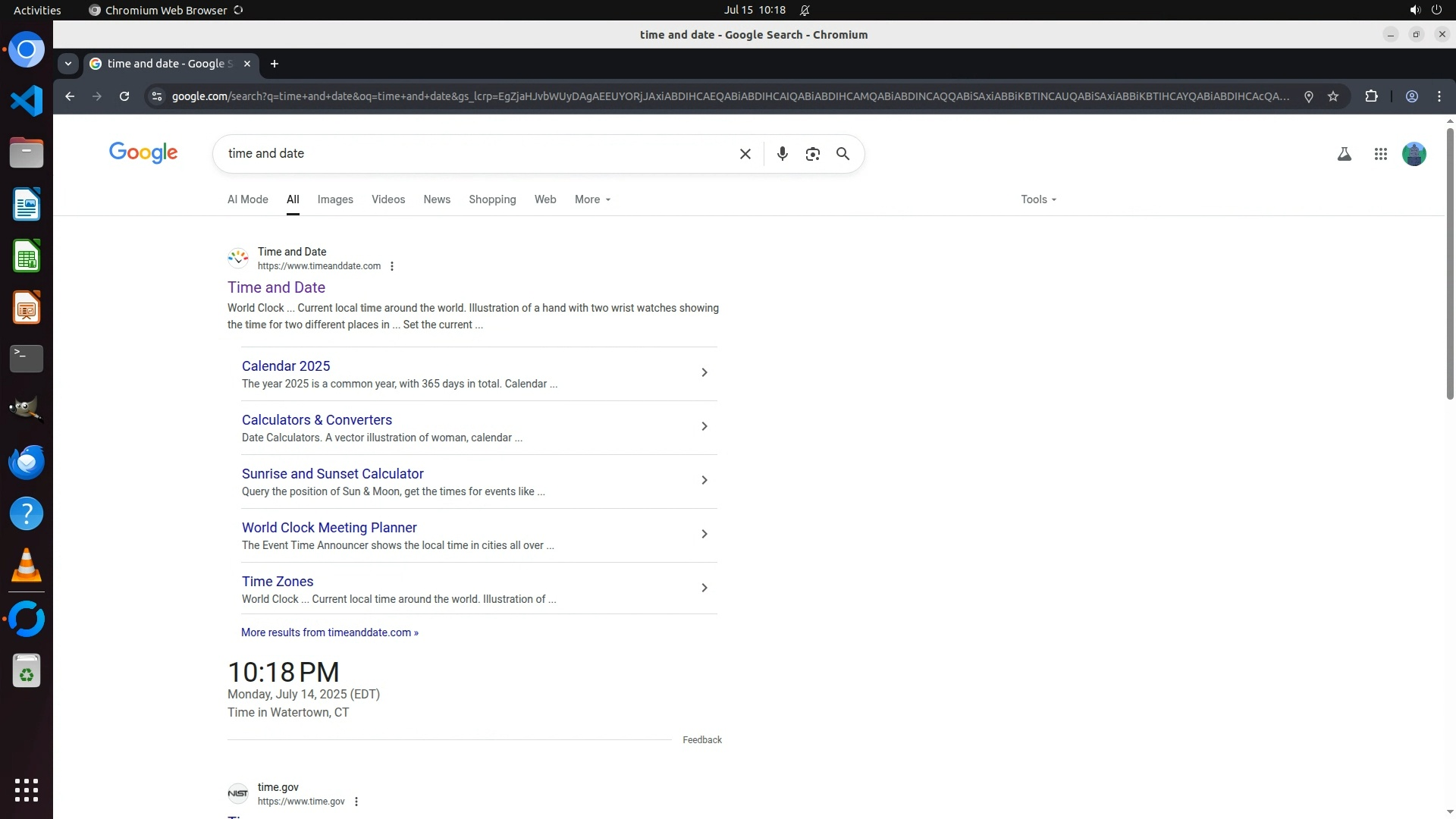Switch to the Images tab
Image resolution: width=1456 pixels, height=819 pixels.
[335, 199]
